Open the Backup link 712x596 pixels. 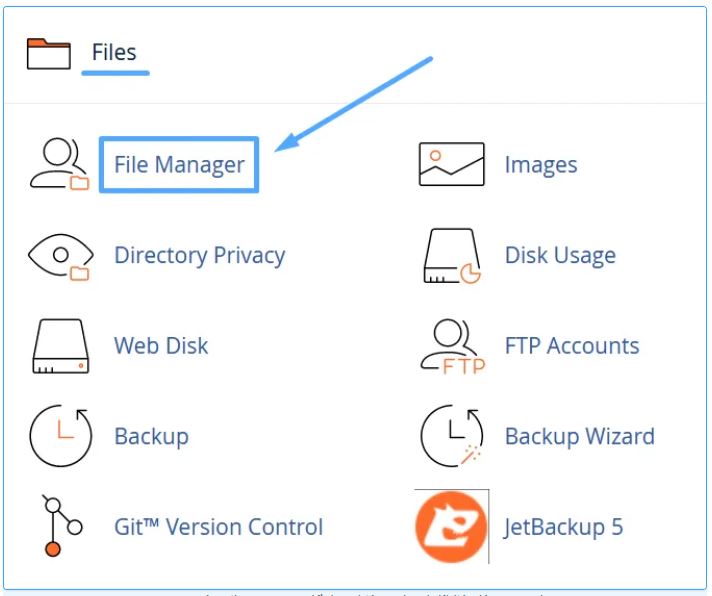[x=151, y=437]
